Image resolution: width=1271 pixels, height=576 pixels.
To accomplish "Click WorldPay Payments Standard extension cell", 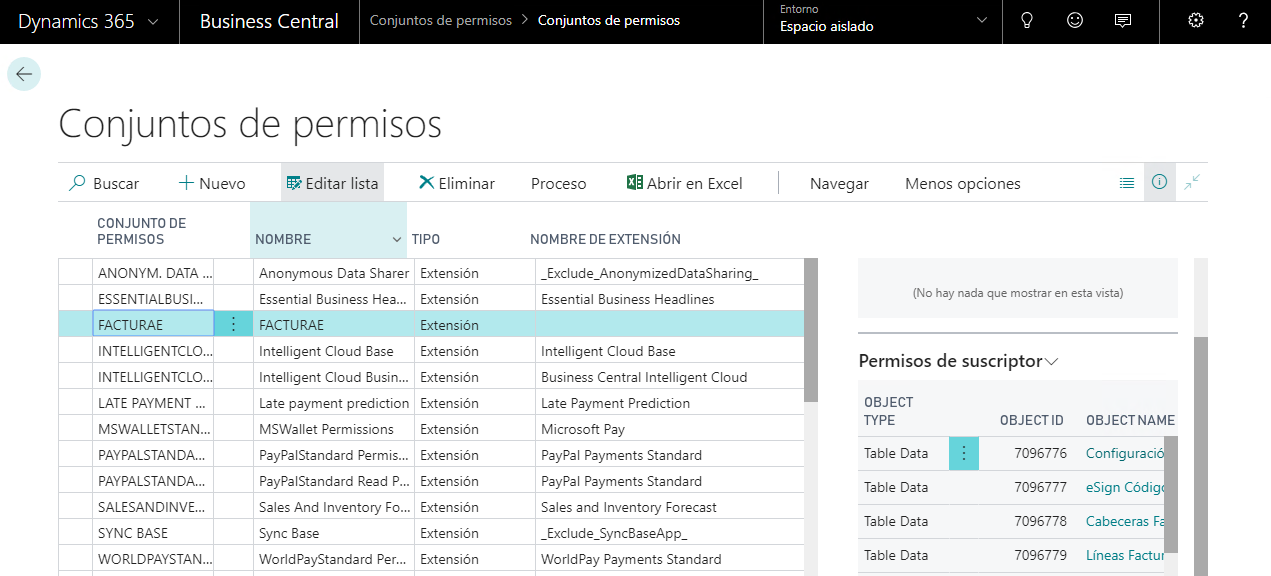I will pos(669,558).
